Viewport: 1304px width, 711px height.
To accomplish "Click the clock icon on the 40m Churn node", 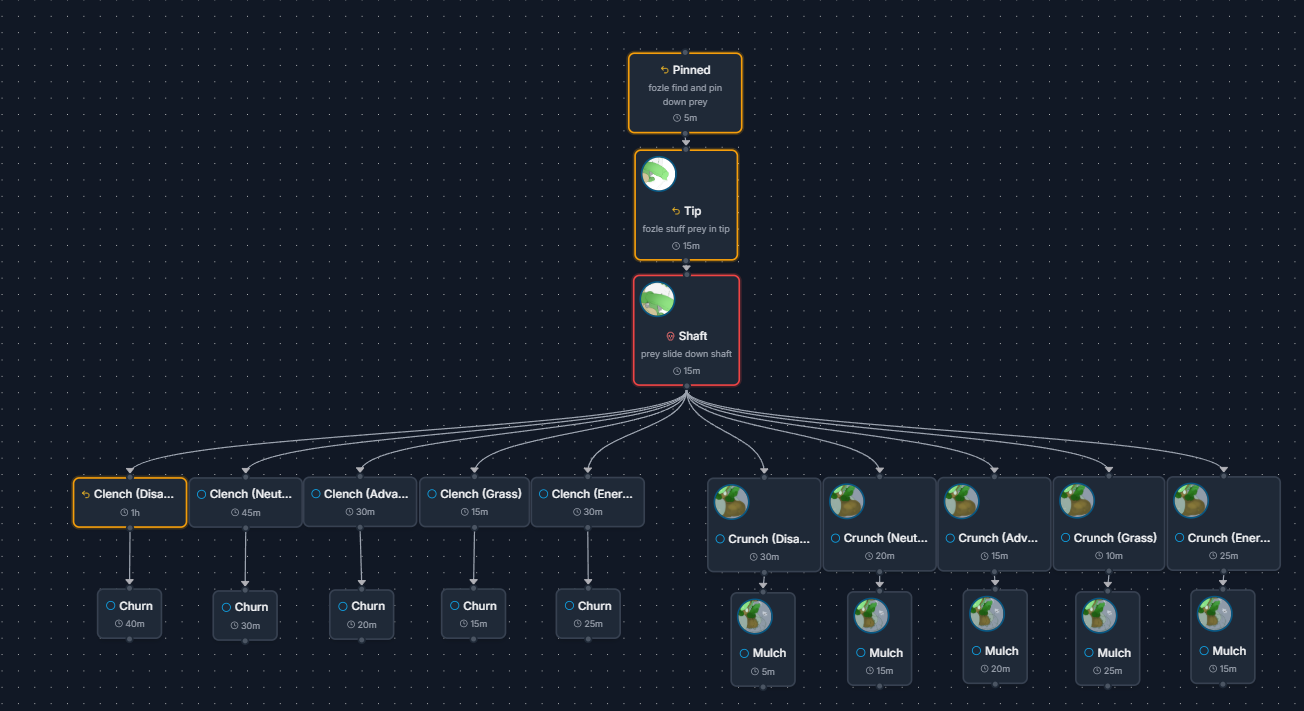I will [x=119, y=624].
